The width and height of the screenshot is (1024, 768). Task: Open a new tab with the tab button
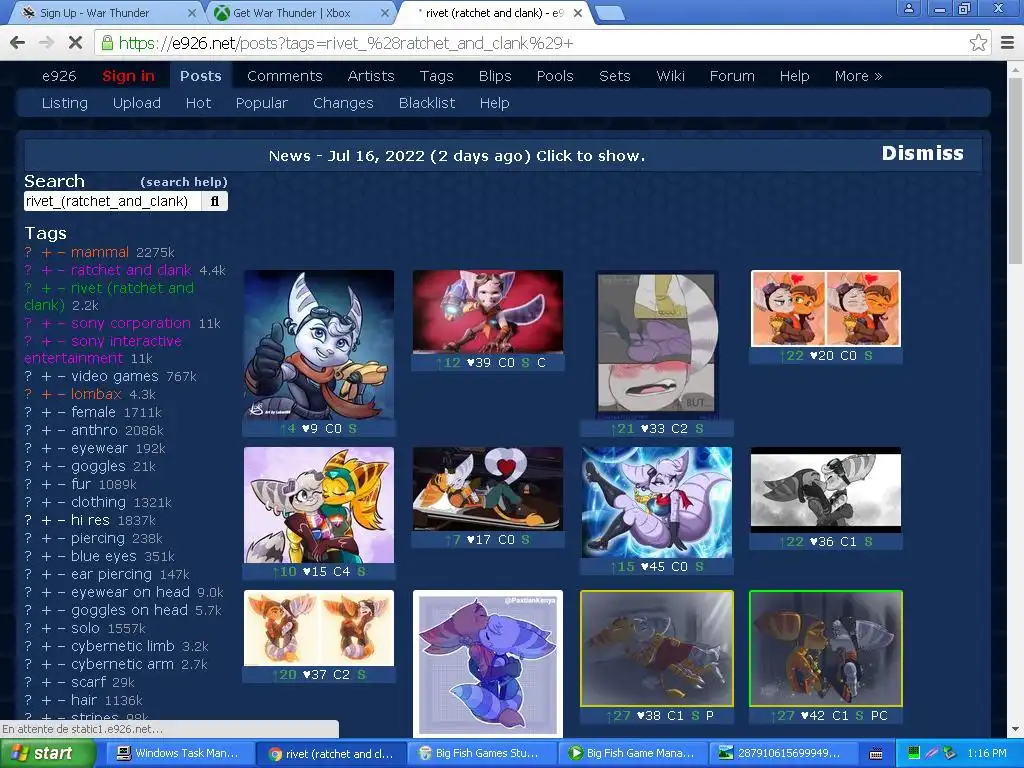point(610,13)
